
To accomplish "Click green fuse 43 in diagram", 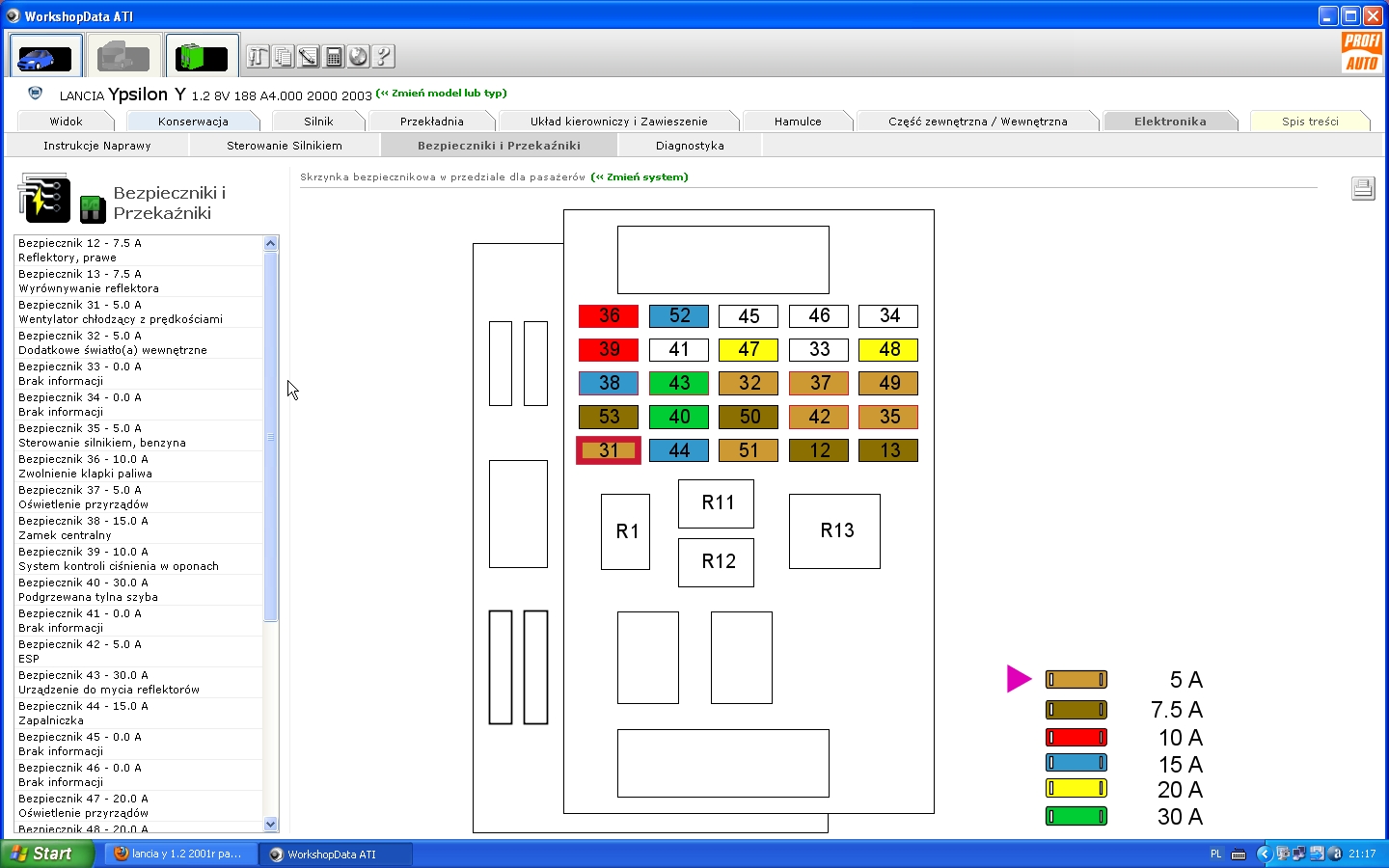I will [679, 384].
